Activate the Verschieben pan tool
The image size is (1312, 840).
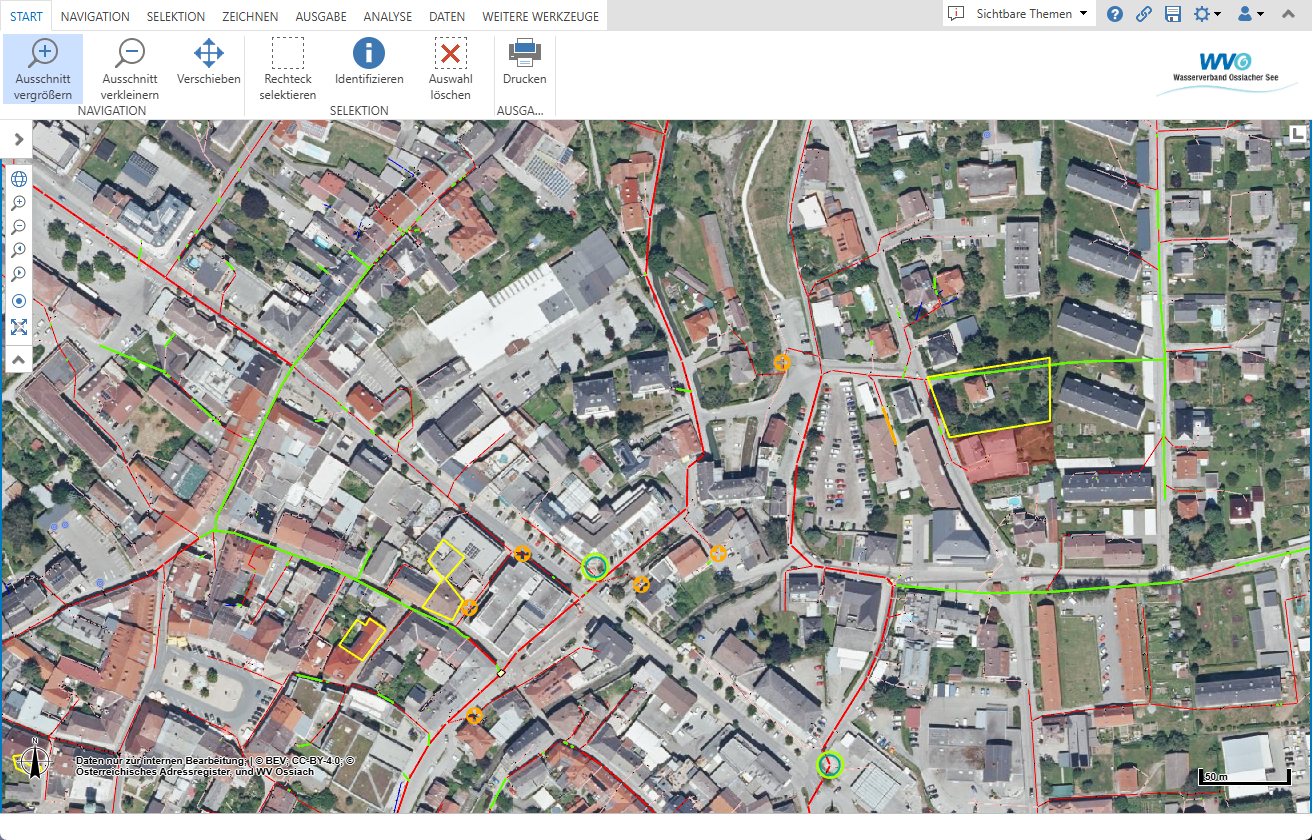pyautogui.click(x=208, y=62)
